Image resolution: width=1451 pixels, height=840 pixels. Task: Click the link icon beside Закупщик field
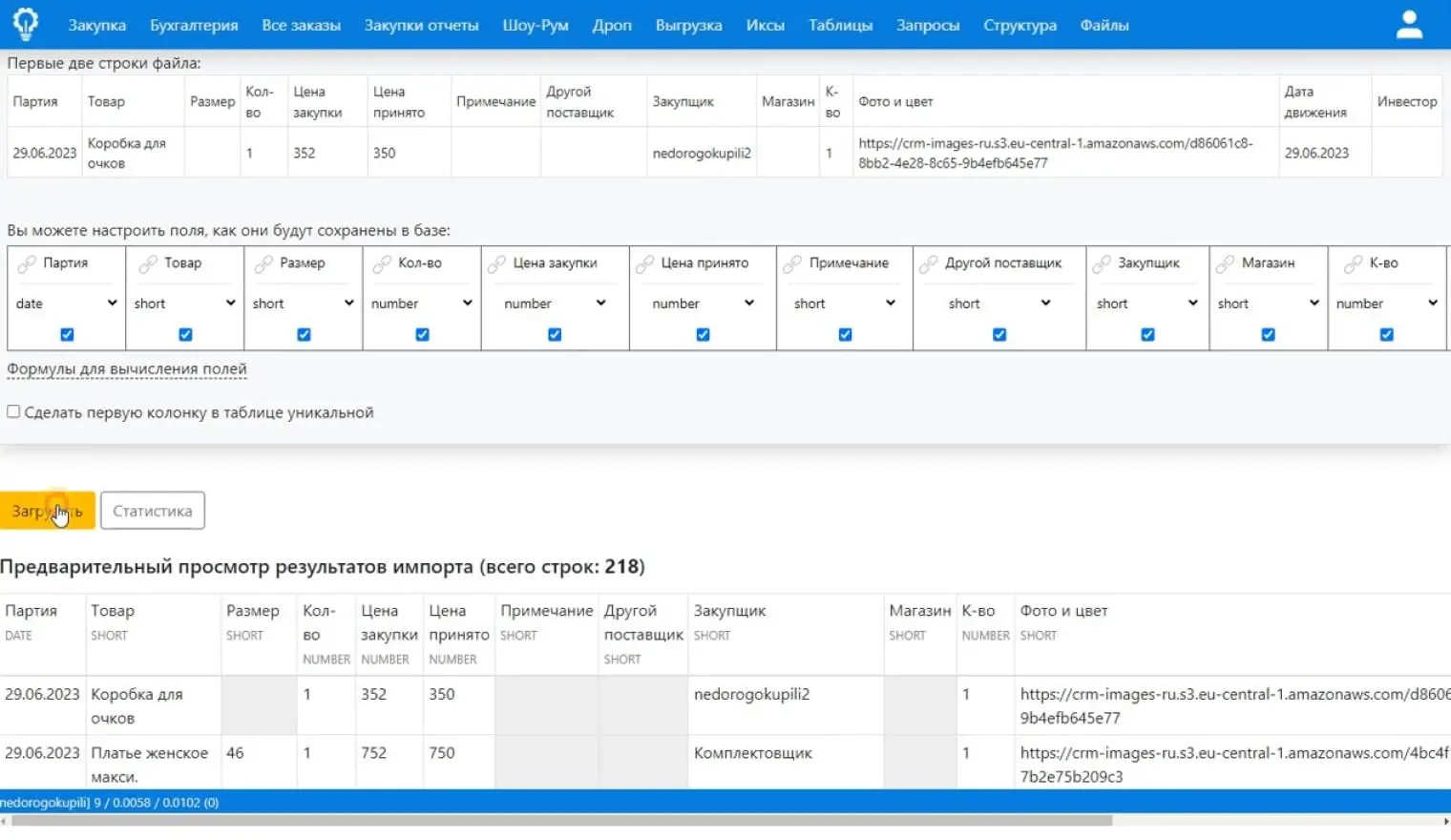(x=1102, y=264)
